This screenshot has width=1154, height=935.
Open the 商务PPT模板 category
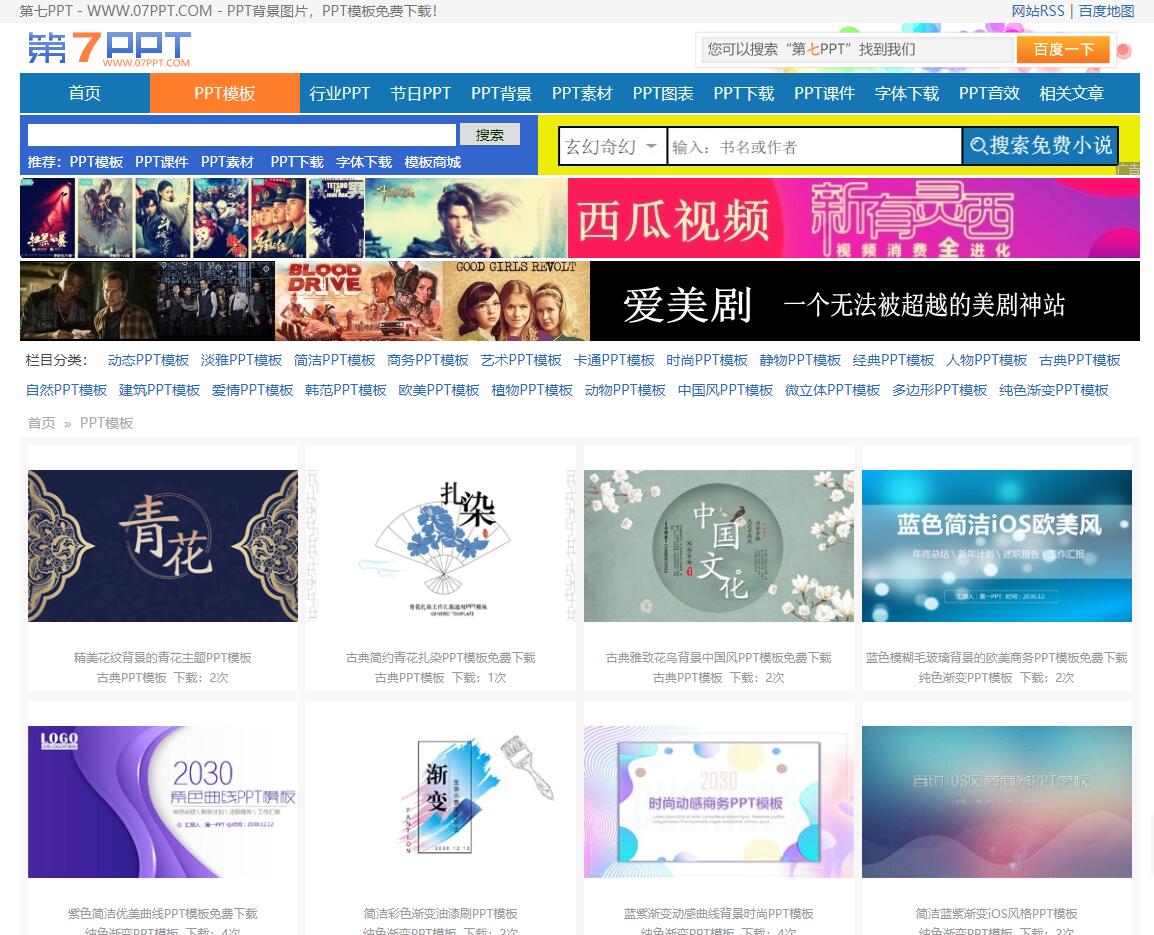click(x=428, y=360)
